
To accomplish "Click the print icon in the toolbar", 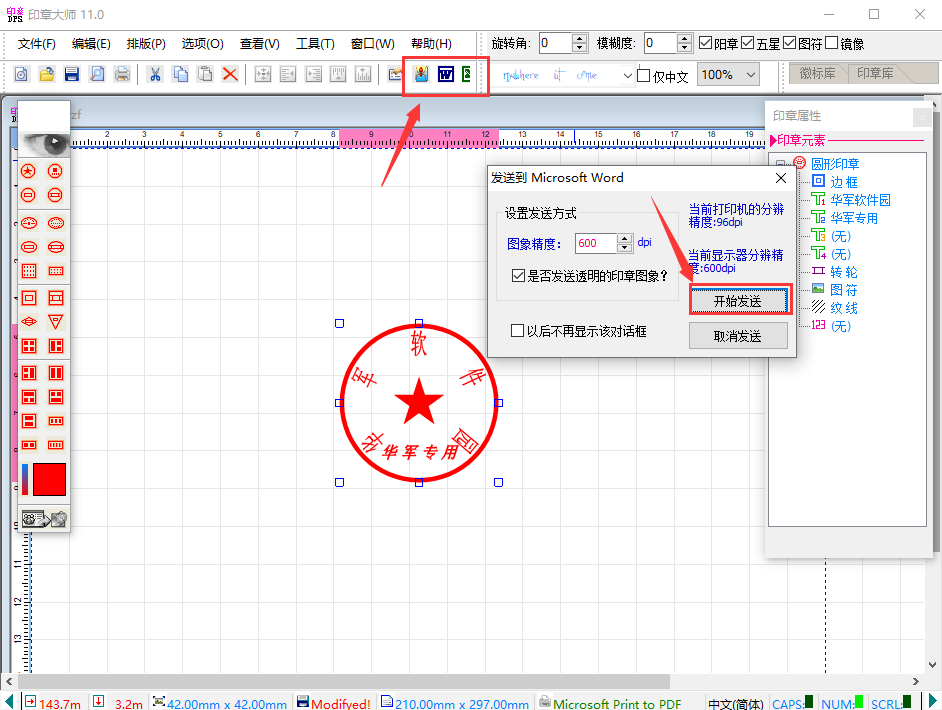I will [120, 74].
